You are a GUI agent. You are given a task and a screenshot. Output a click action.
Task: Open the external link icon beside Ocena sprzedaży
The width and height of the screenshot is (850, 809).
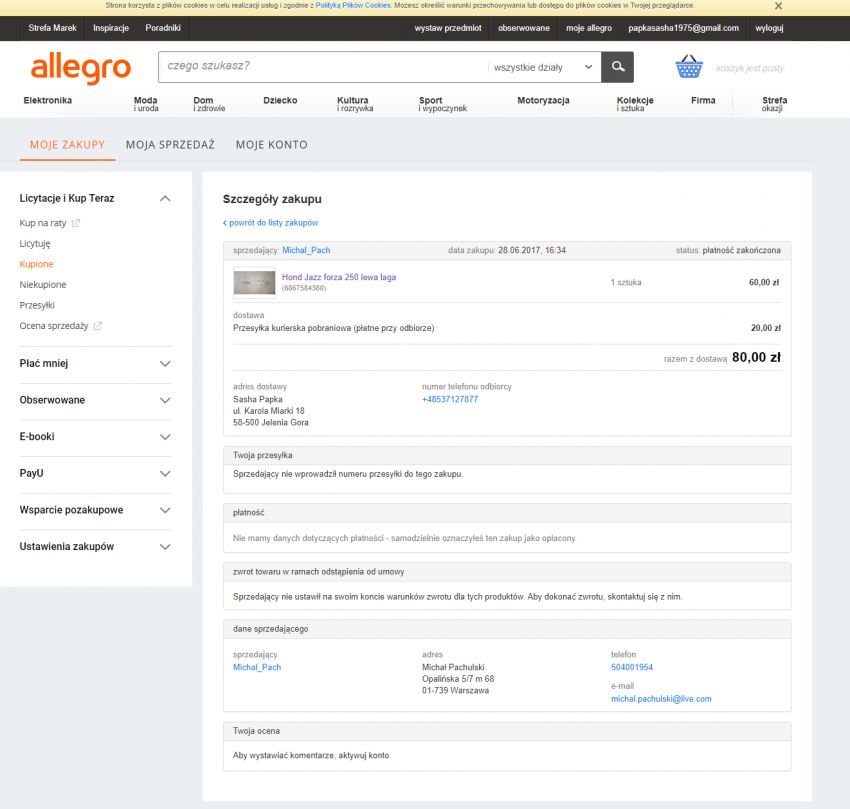click(x=98, y=326)
